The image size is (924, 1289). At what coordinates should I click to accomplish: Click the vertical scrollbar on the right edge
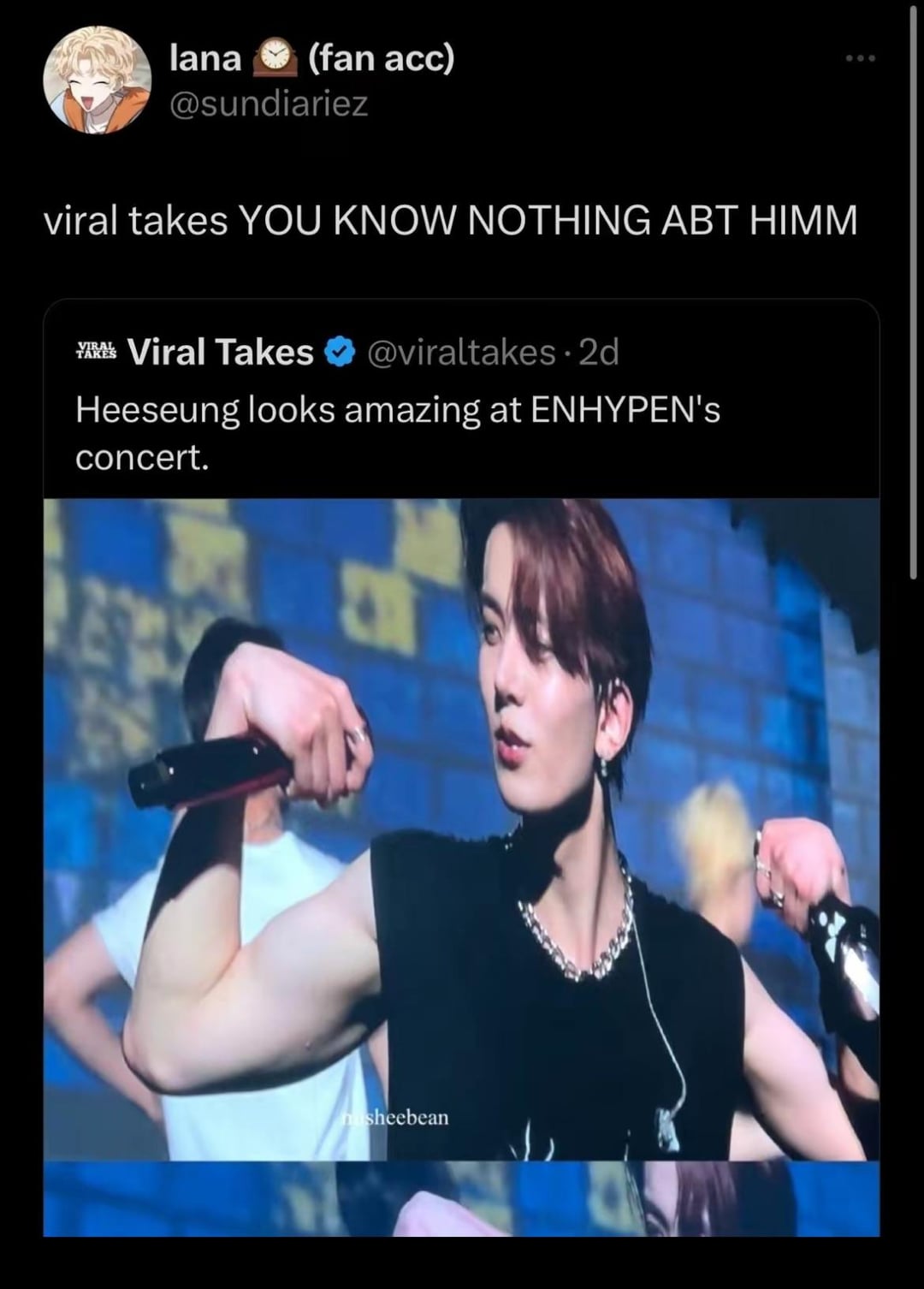pos(912,291)
